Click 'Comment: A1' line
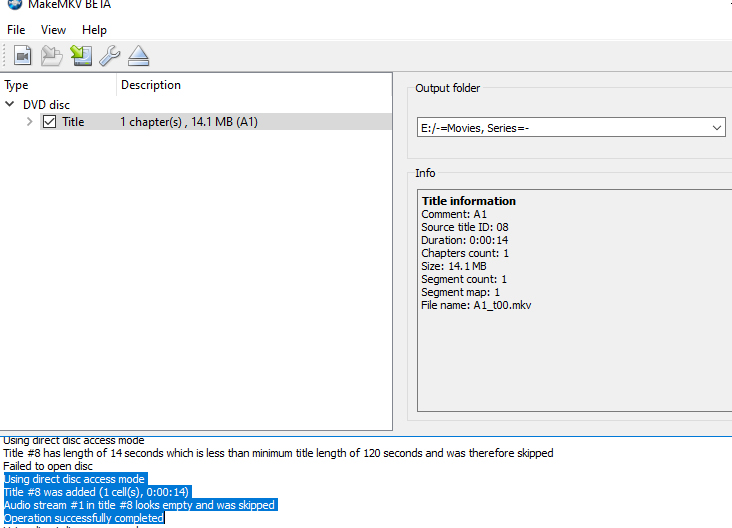The image size is (732, 528). click(454, 214)
